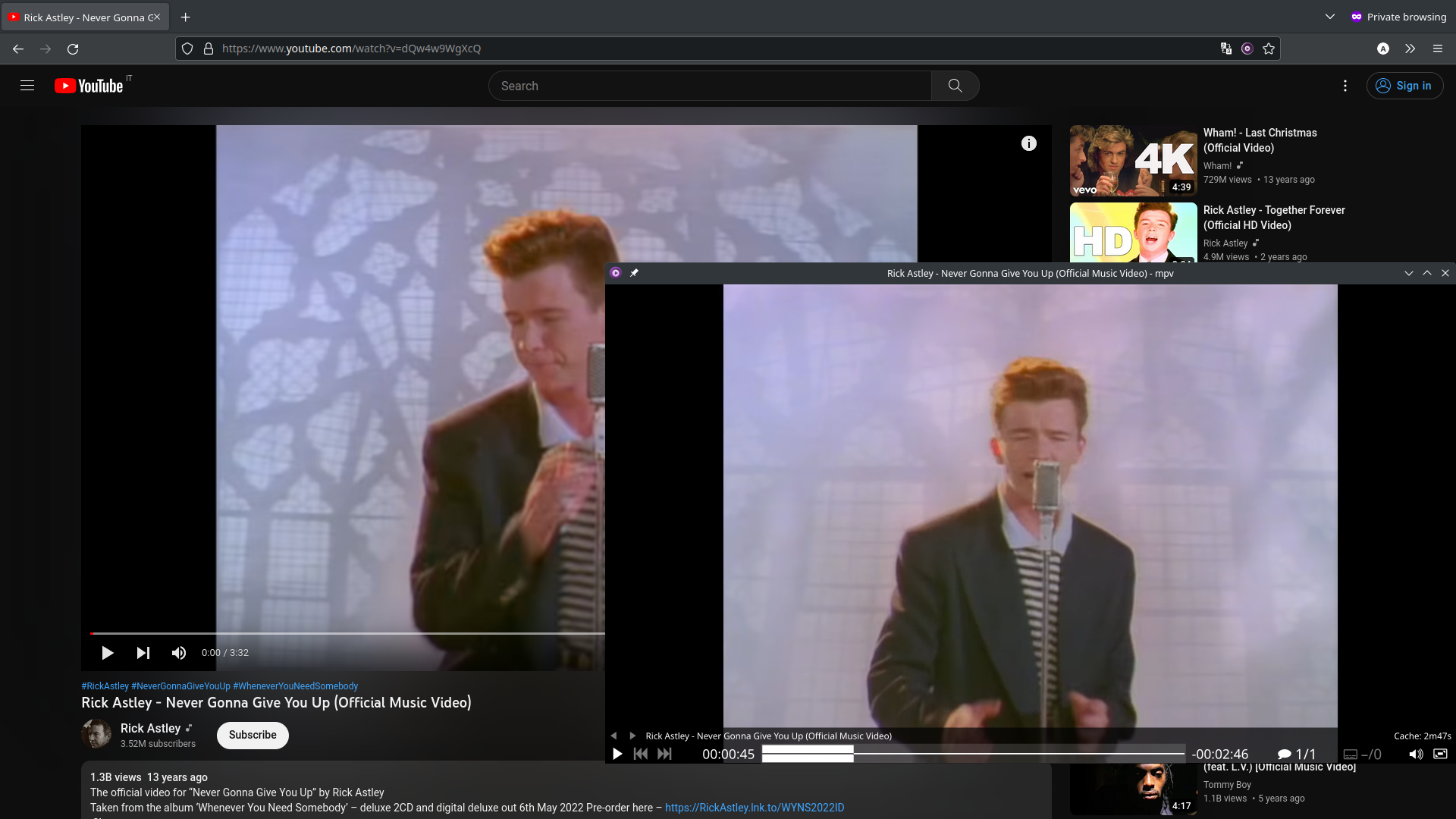Screen dimensions: 1456x819
Task: Click the RickAstley hashtag link
Action: coord(104,686)
